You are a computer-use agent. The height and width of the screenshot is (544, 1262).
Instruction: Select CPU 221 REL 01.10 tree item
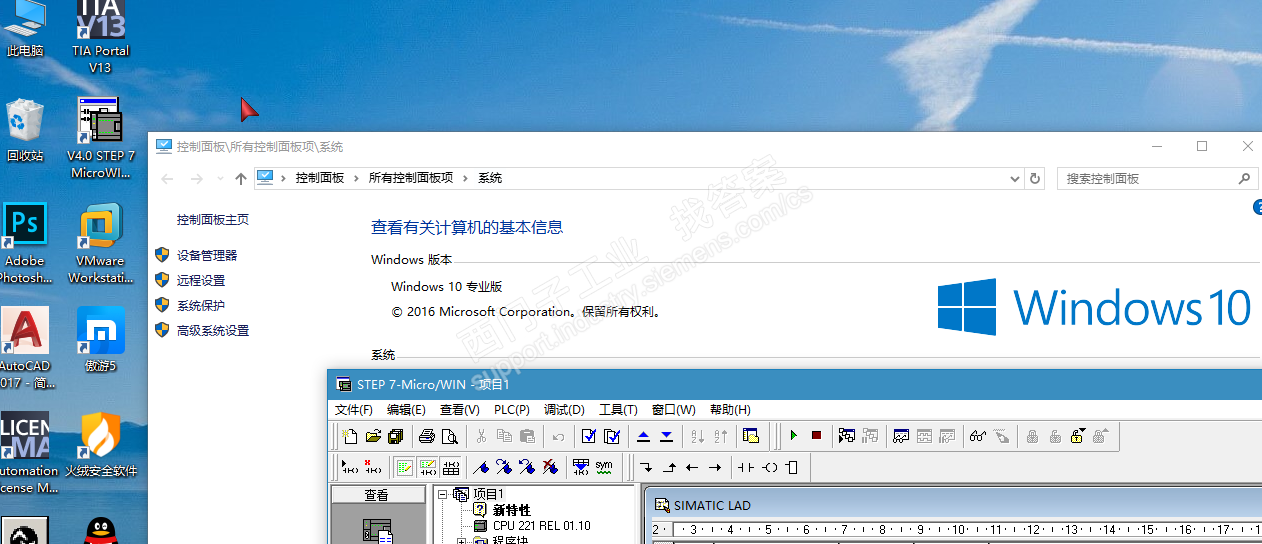click(541, 526)
